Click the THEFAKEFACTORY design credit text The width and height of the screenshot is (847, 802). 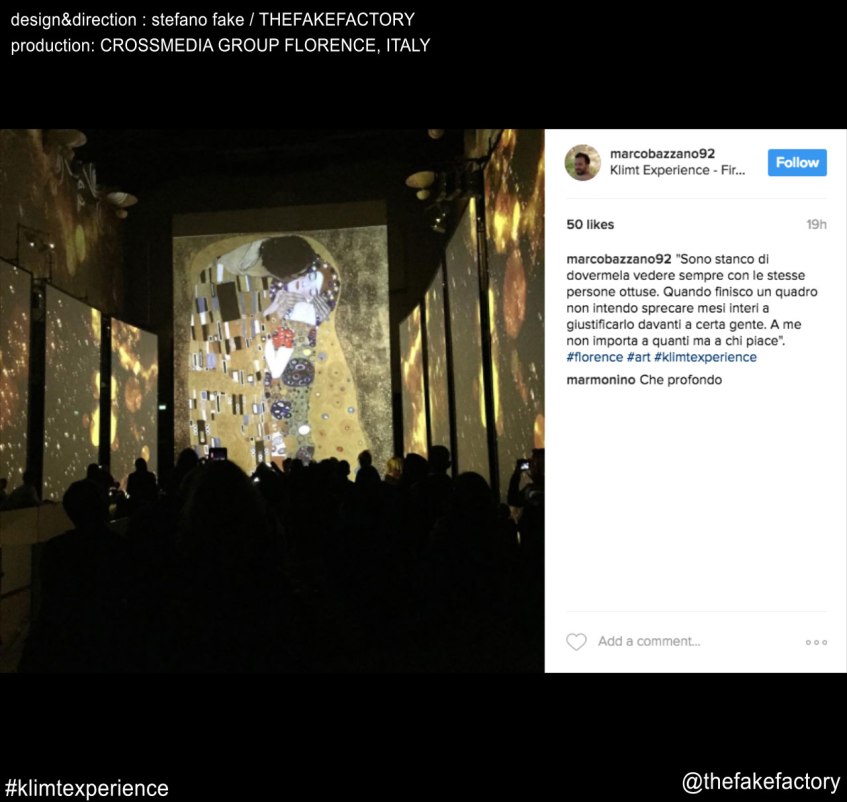(x=337, y=20)
